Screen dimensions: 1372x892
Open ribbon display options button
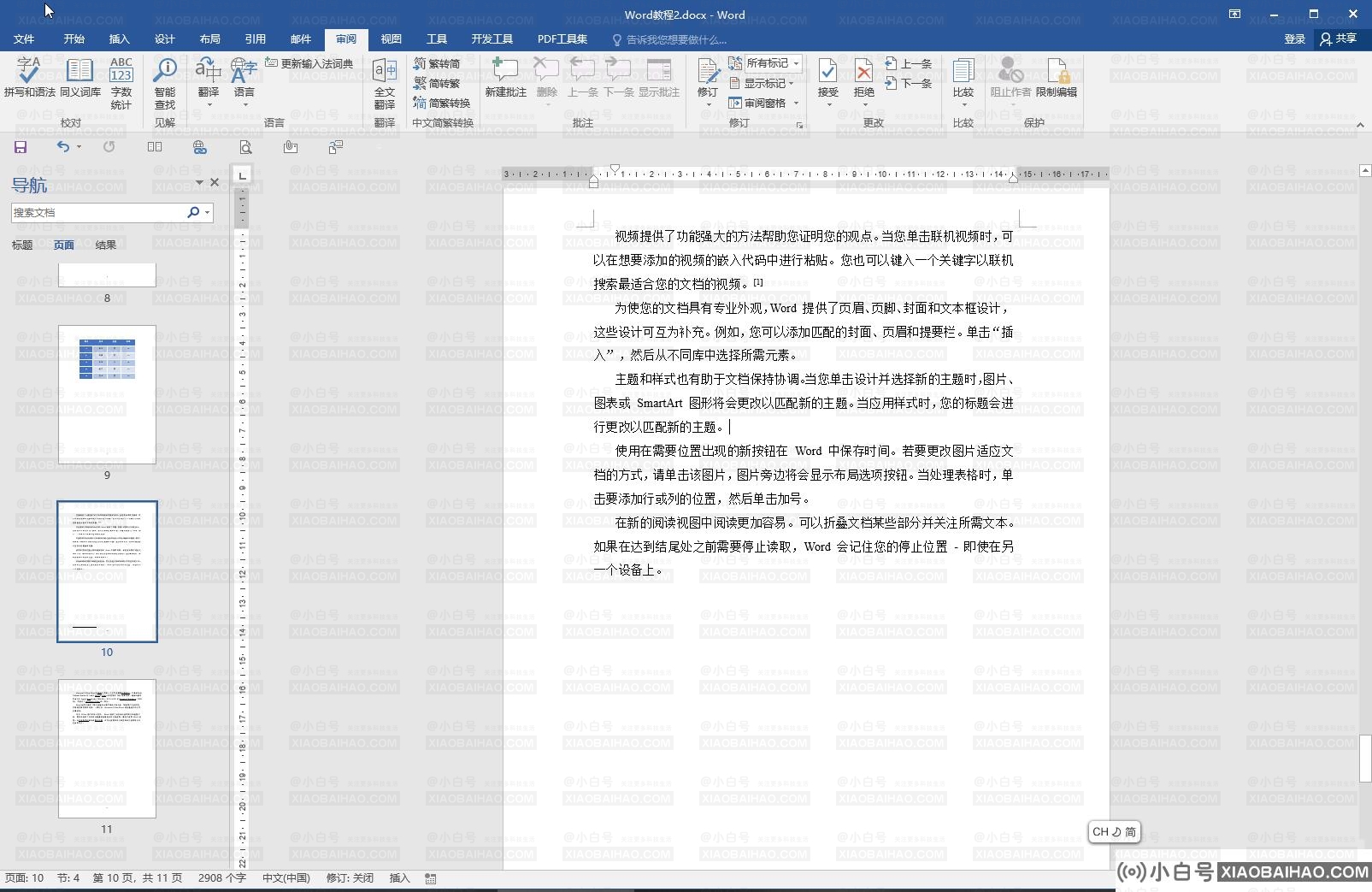pyautogui.click(x=1234, y=14)
